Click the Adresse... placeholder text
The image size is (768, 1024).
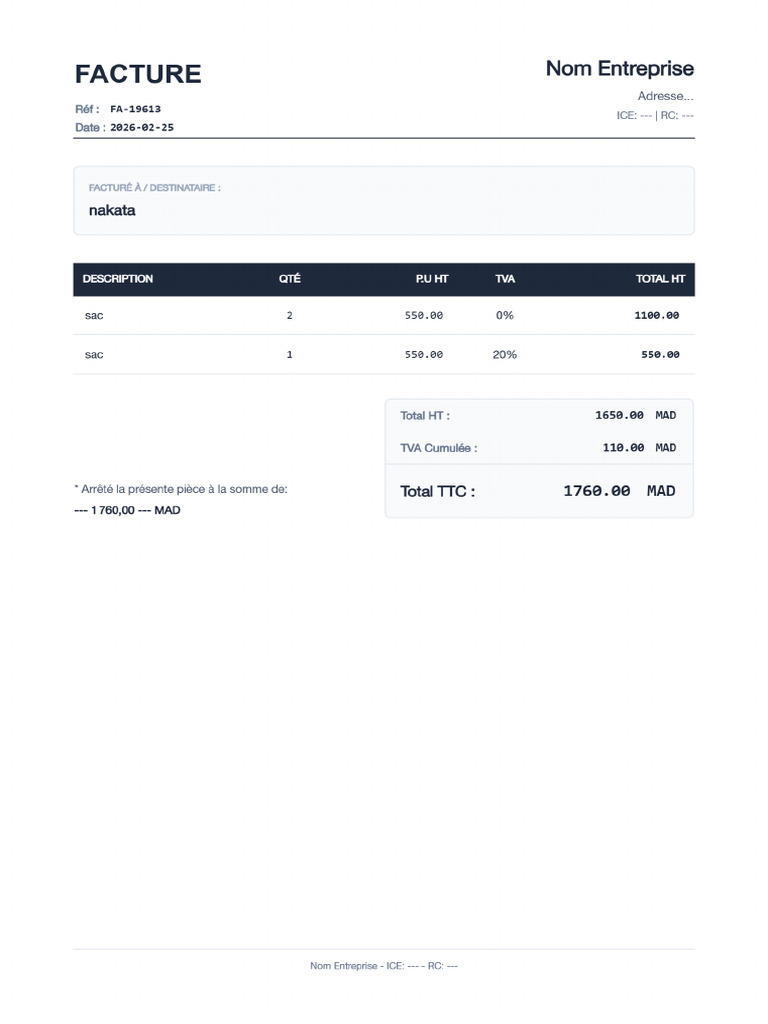[x=665, y=96]
